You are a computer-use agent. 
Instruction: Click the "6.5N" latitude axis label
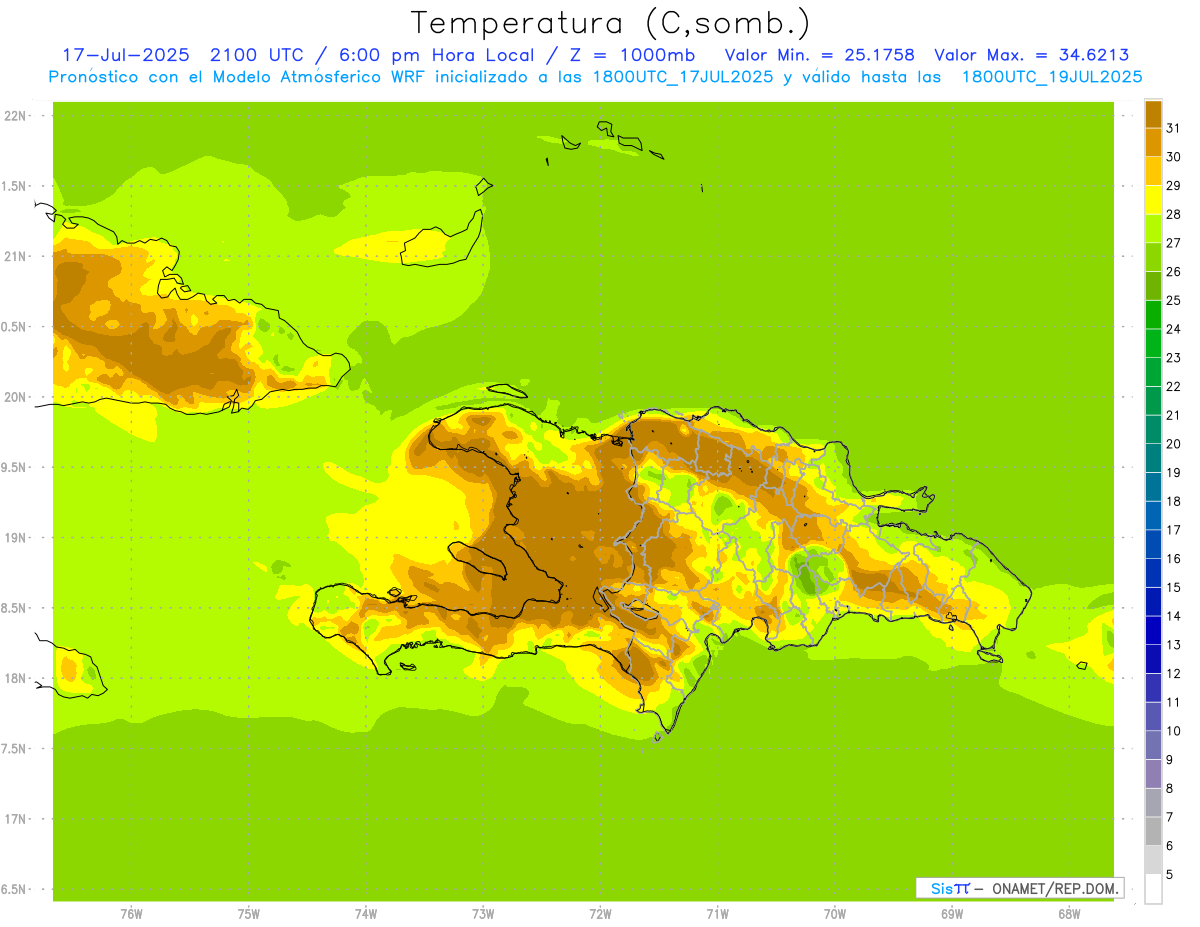[15, 889]
